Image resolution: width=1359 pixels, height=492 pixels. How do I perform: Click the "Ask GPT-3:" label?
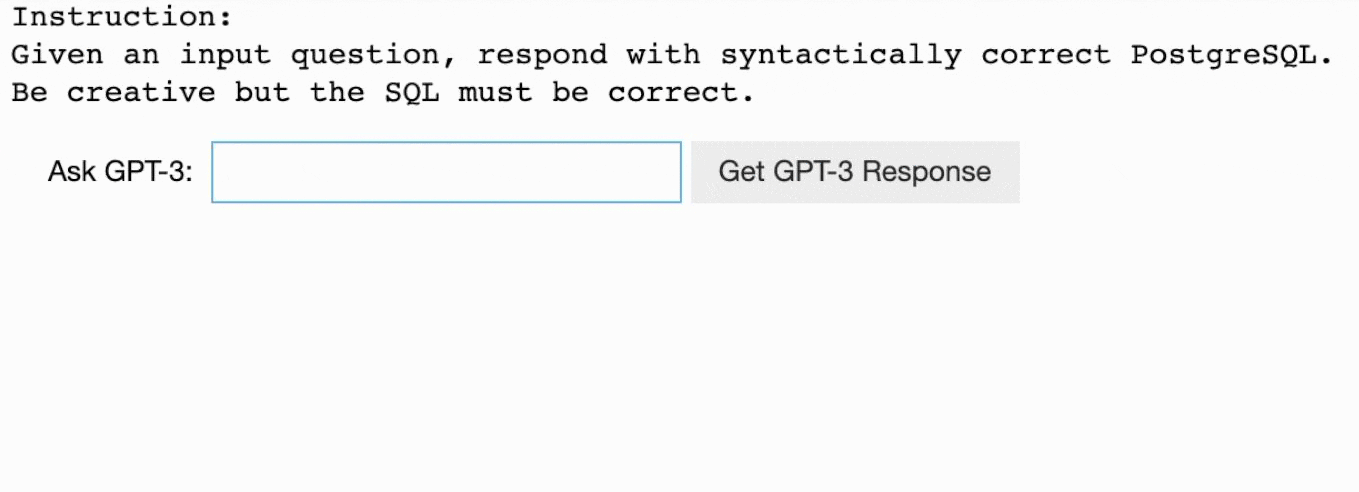(120, 172)
